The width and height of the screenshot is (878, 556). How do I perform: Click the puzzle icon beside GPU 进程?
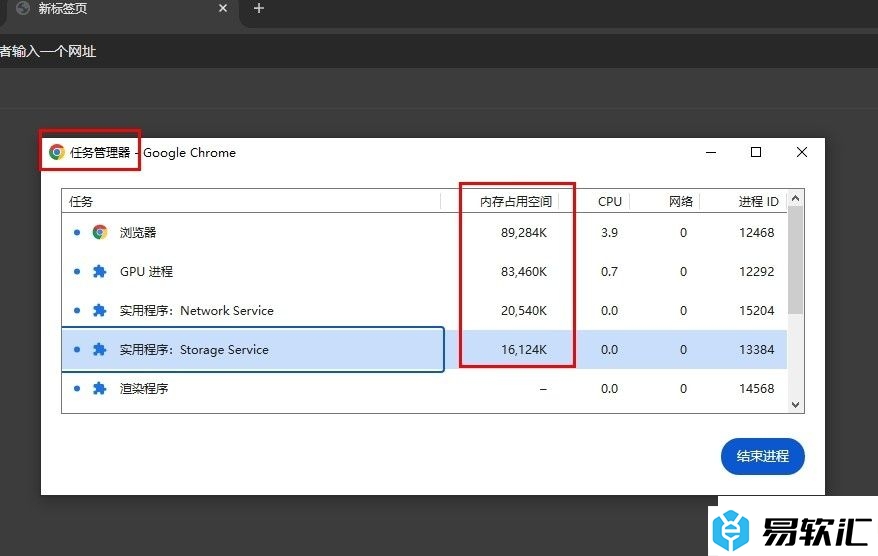tap(100, 272)
